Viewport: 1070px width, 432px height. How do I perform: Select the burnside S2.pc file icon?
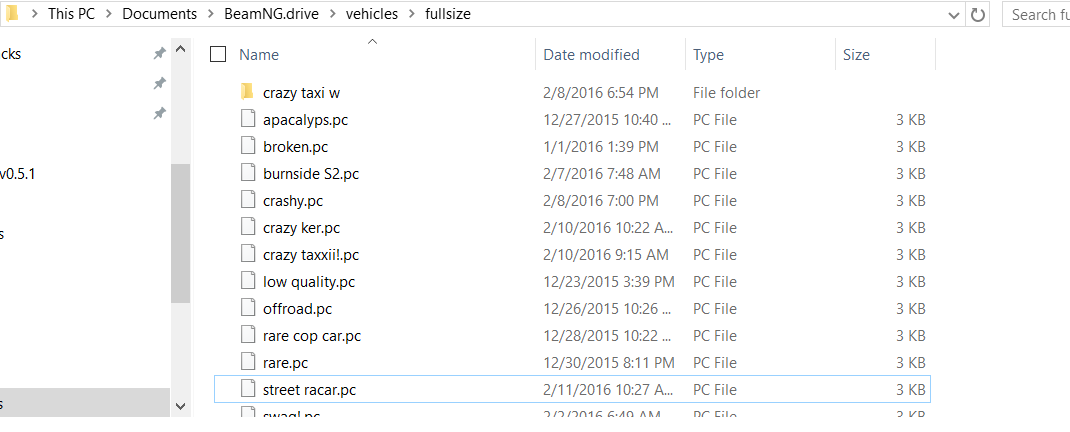click(x=247, y=173)
